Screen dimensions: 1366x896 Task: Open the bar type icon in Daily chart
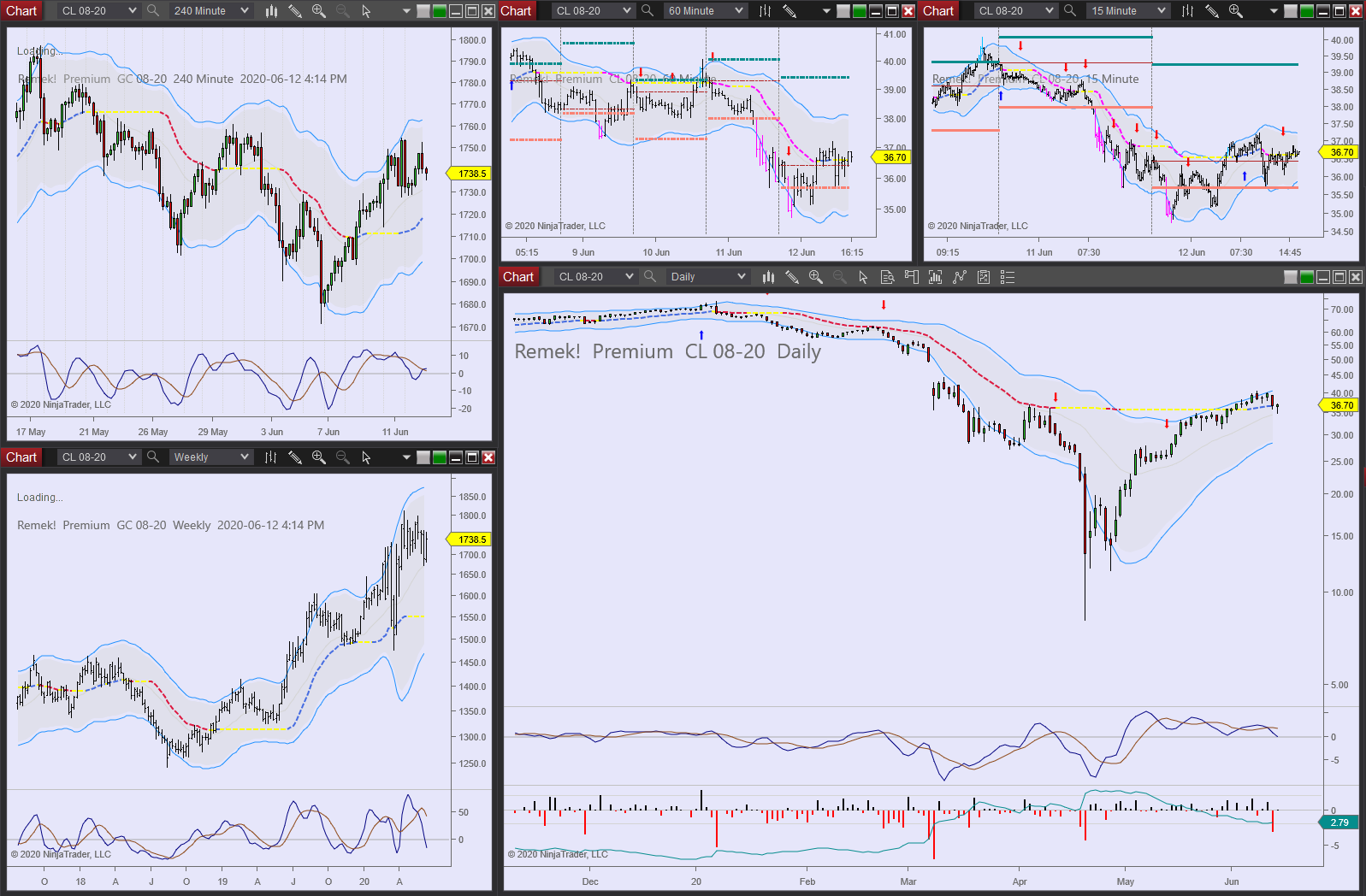coord(768,277)
